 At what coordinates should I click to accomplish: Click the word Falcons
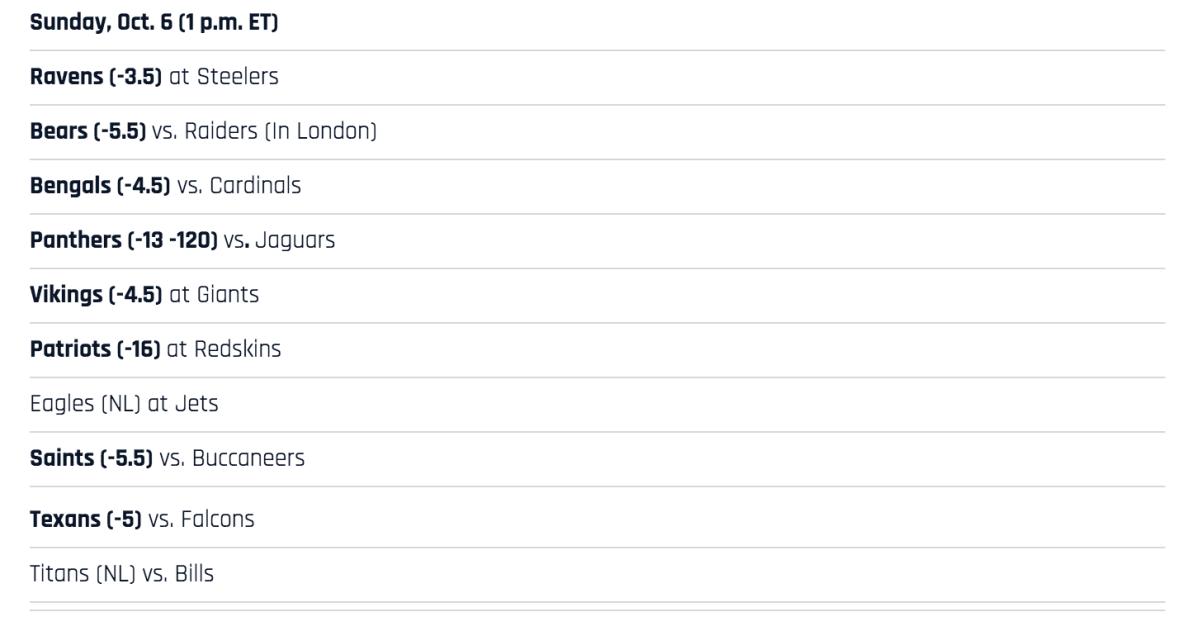(217, 519)
